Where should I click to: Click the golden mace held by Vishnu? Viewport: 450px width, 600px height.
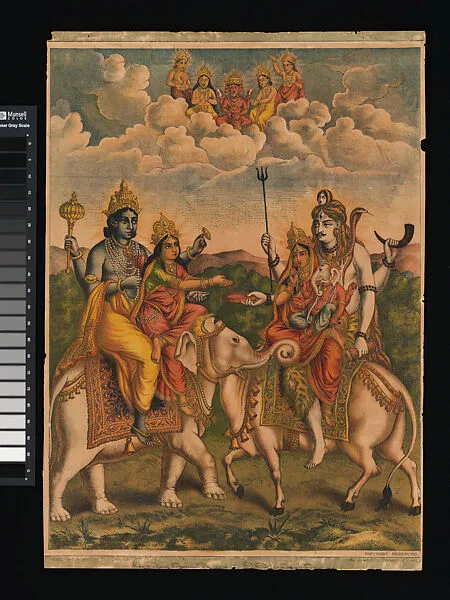click(72, 232)
